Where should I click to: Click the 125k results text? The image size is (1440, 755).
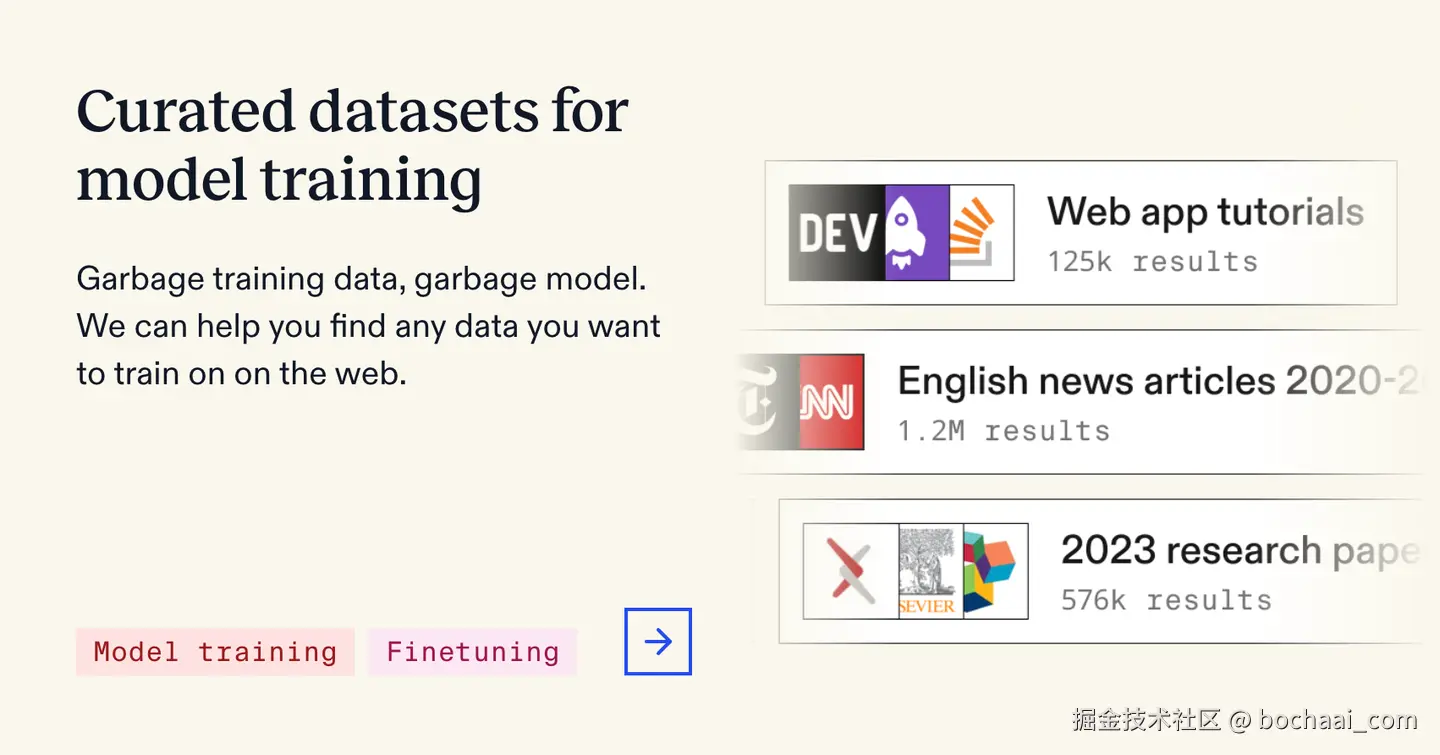click(x=1152, y=262)
